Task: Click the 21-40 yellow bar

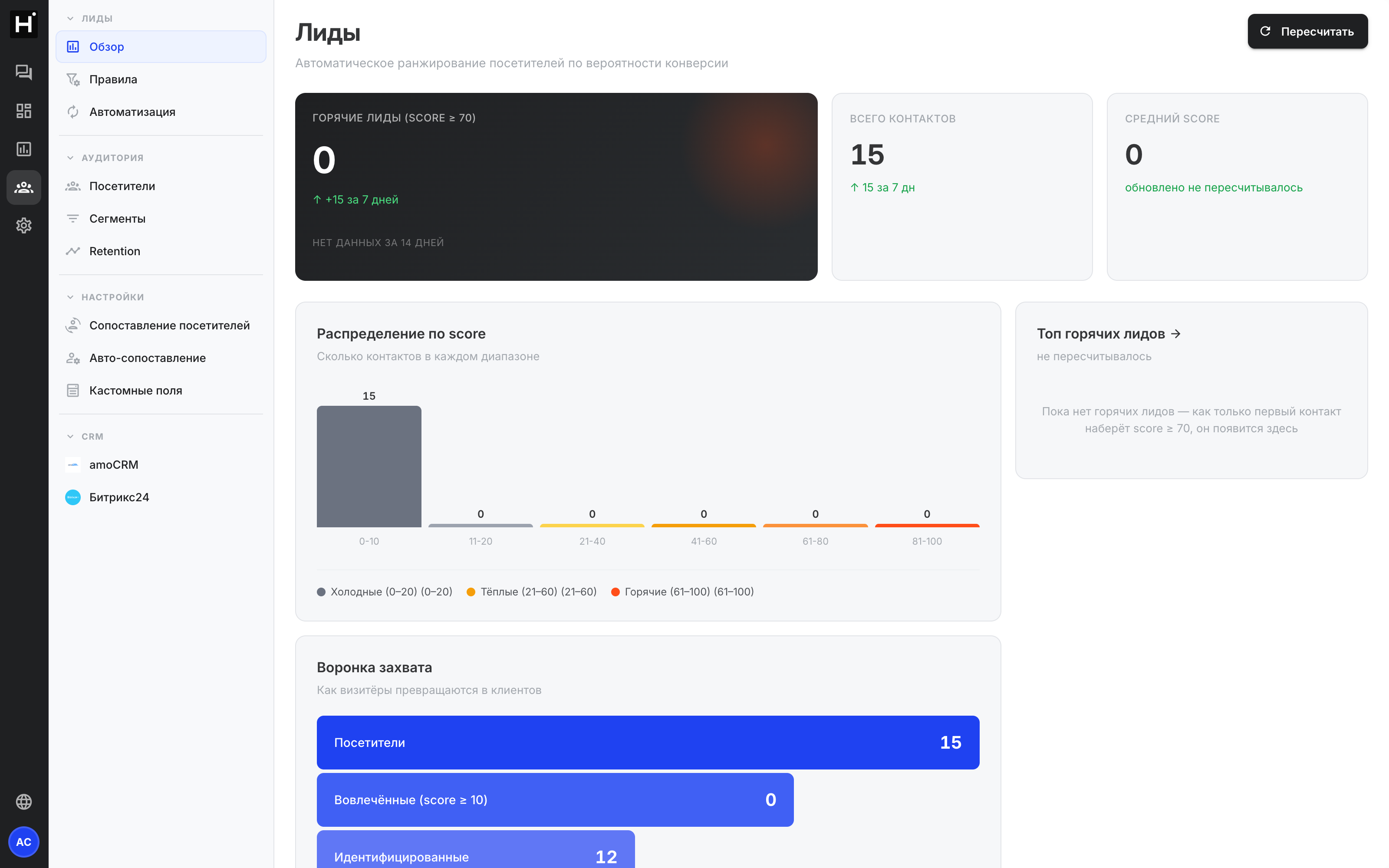Action: pos(592,525)
